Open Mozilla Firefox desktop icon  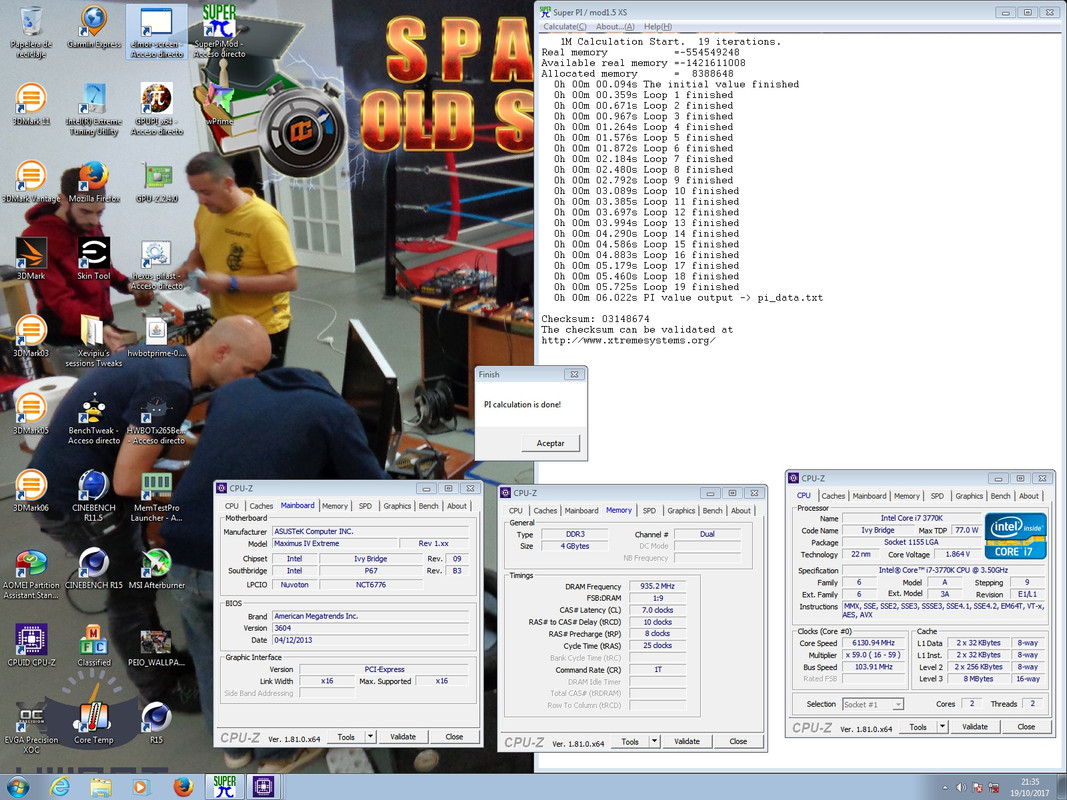(94, 182)
